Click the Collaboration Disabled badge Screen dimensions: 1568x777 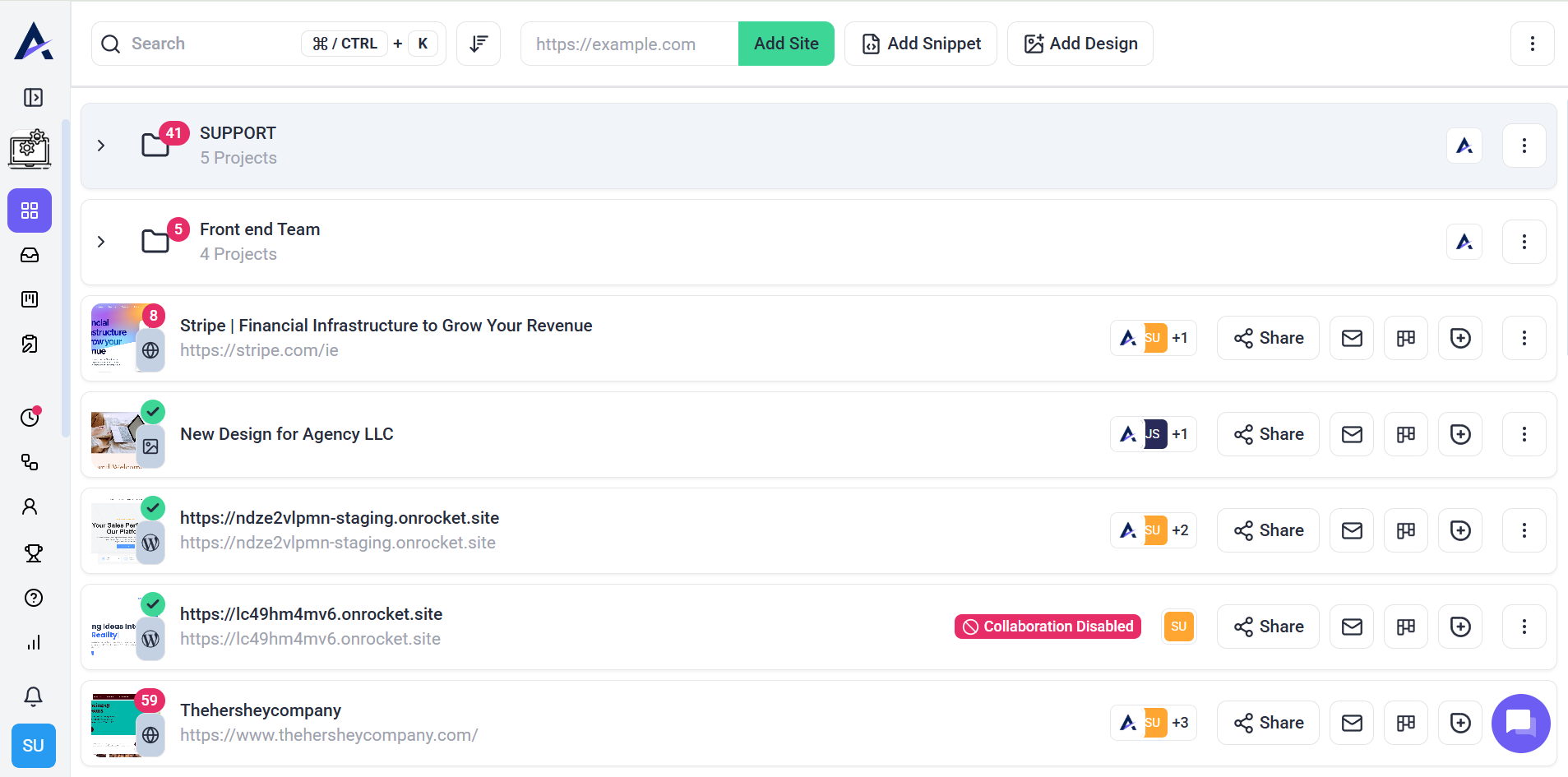(x=1048, y=627)
